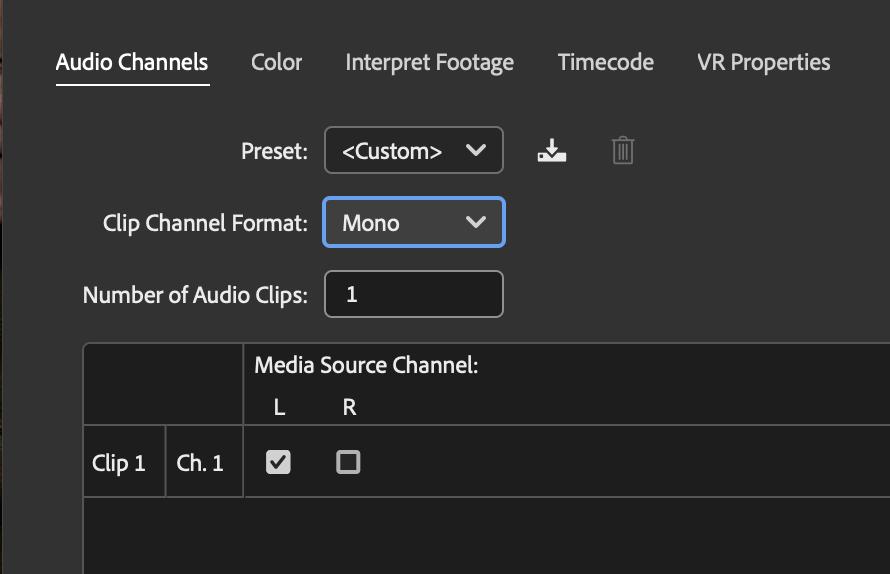Click the Clip Channel Format label

(x=205, y=223)
